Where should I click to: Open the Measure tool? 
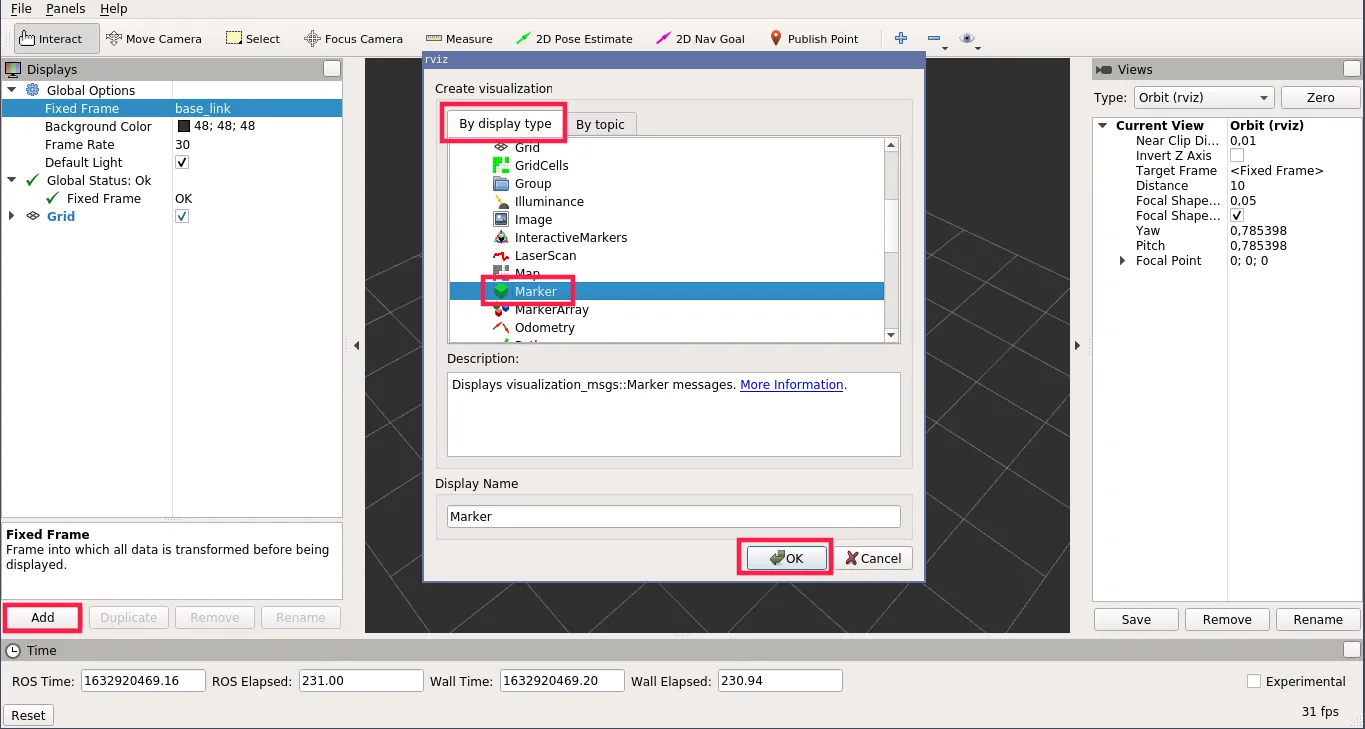tap(459, 38)
